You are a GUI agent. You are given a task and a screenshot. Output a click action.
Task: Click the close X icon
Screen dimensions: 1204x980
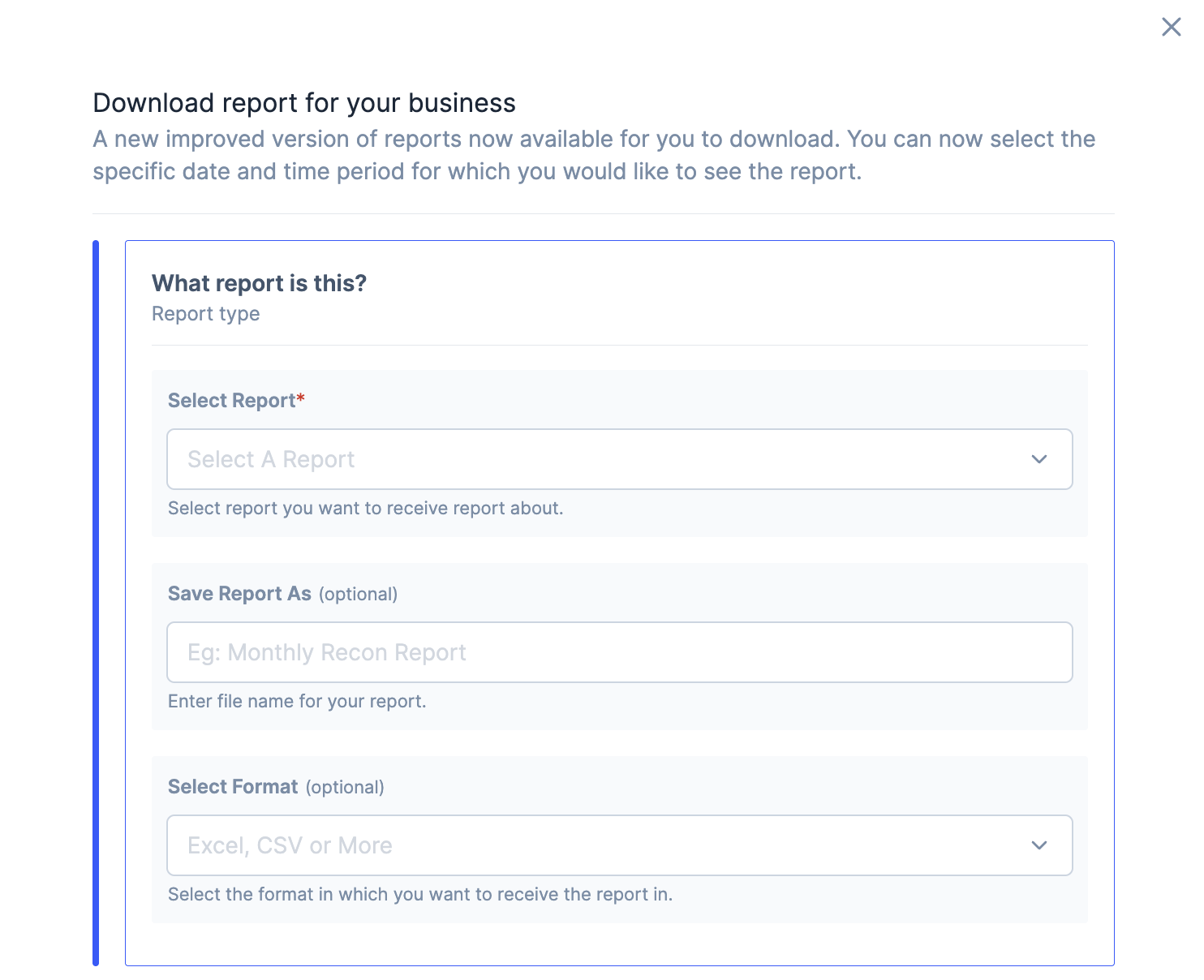click(x=1171, y=27)
